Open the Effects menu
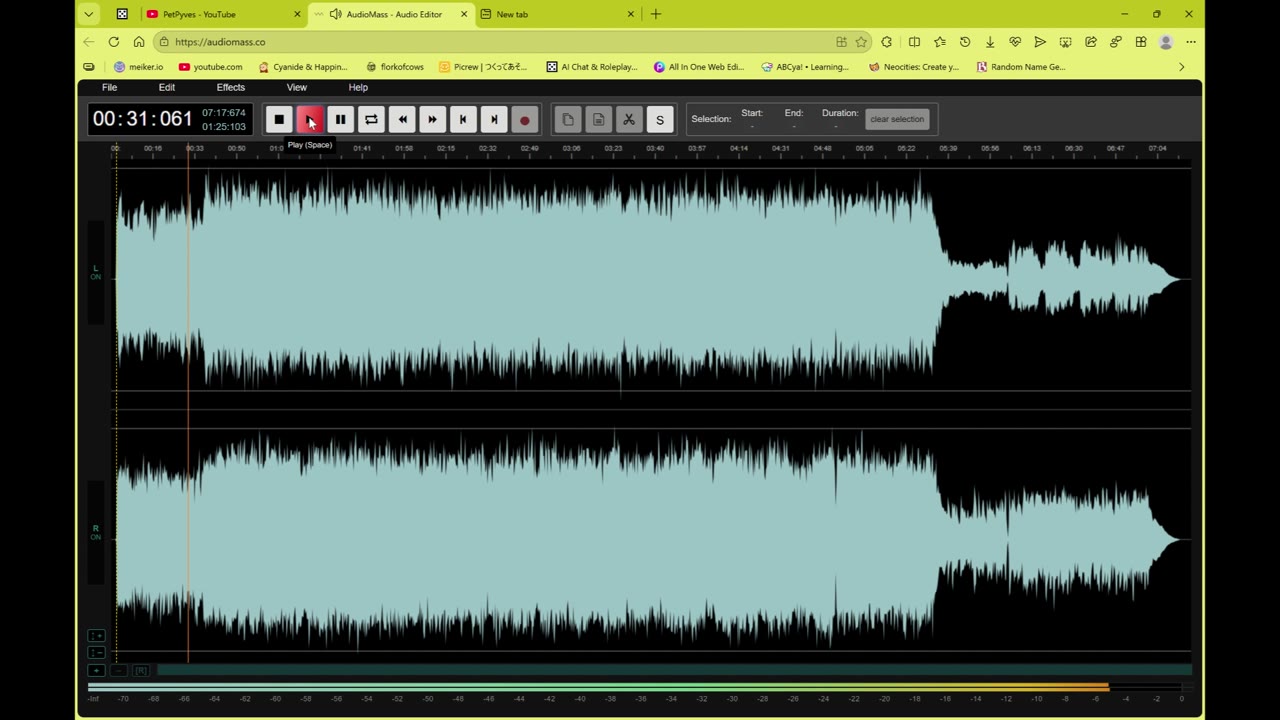The image size is (1280, 720). [231, 87]
